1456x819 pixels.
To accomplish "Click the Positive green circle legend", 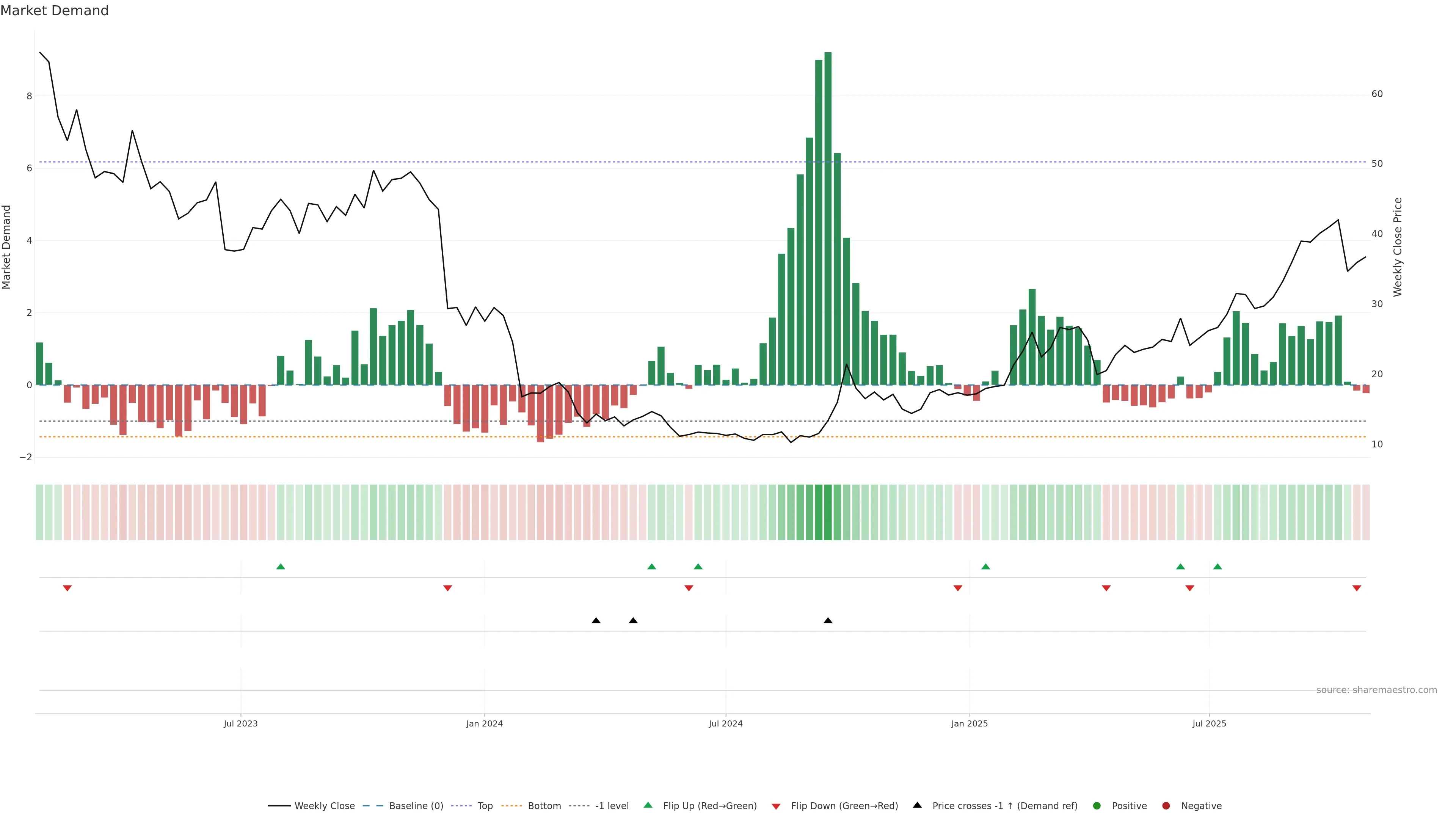I will [1097, 805].
